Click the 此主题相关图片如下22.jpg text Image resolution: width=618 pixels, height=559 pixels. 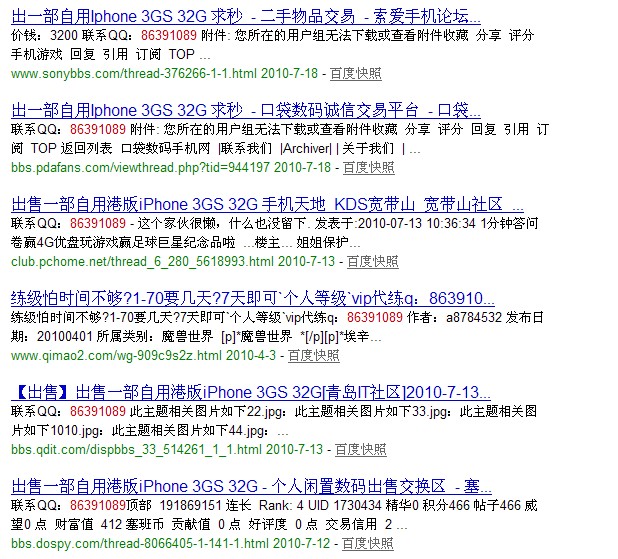[x=208, y=412]
